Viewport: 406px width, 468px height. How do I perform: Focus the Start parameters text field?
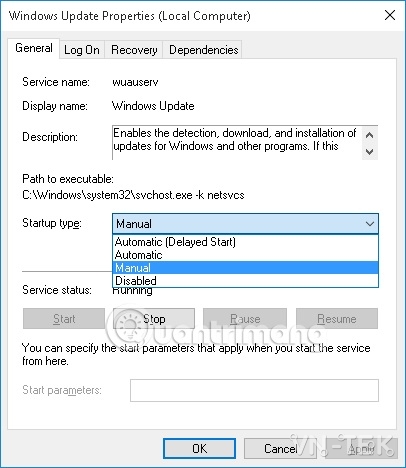(254, 390)
